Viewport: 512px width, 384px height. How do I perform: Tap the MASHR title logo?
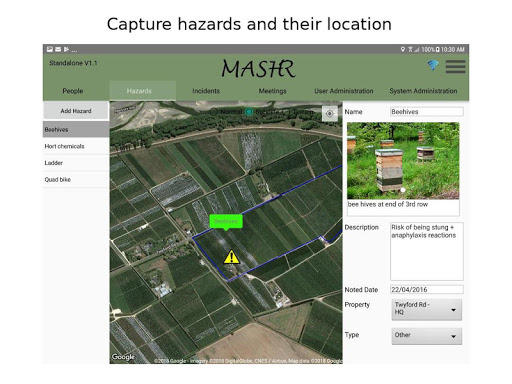coord(258,69)
